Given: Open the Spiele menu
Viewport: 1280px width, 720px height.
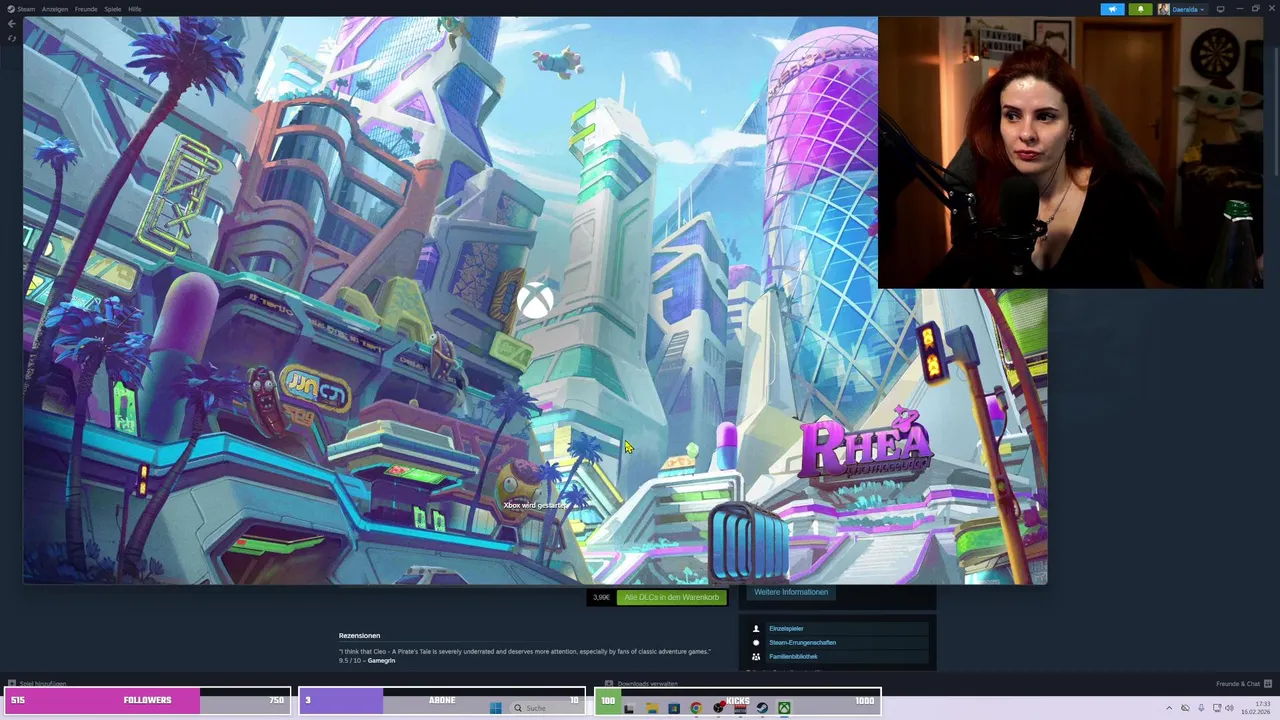Looking at the screenshot, I should pos(113,9).
